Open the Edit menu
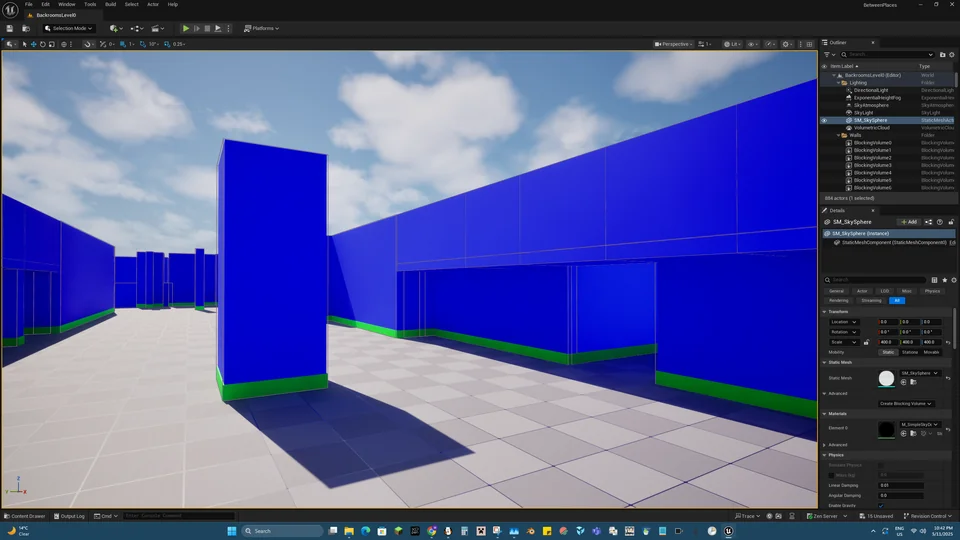Screen dimensions: 960x540 pyautogui.click(x=45, y=4)
